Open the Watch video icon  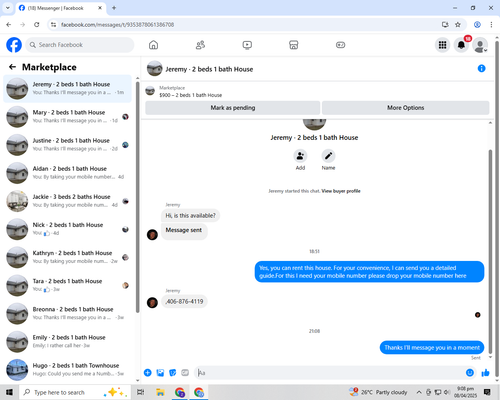247,45
